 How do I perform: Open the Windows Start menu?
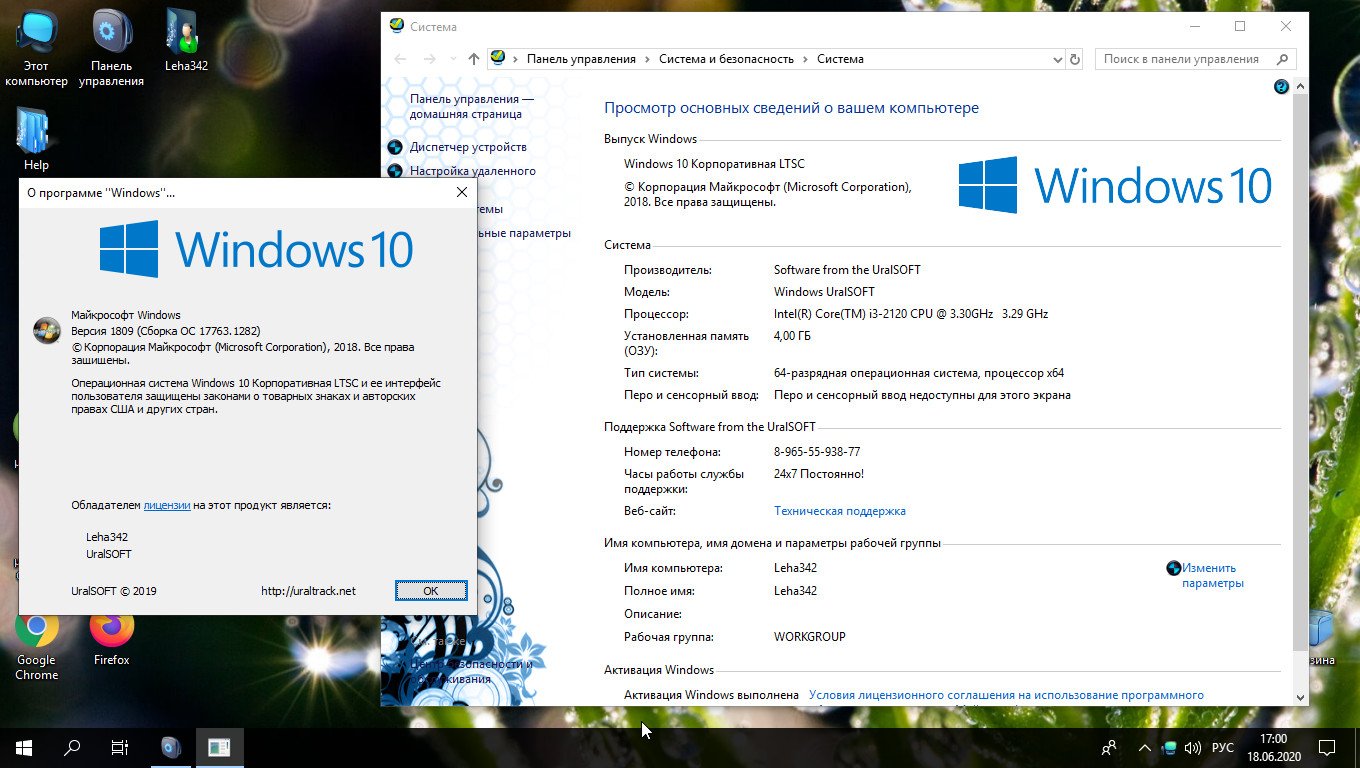click(x=24, y=747)
